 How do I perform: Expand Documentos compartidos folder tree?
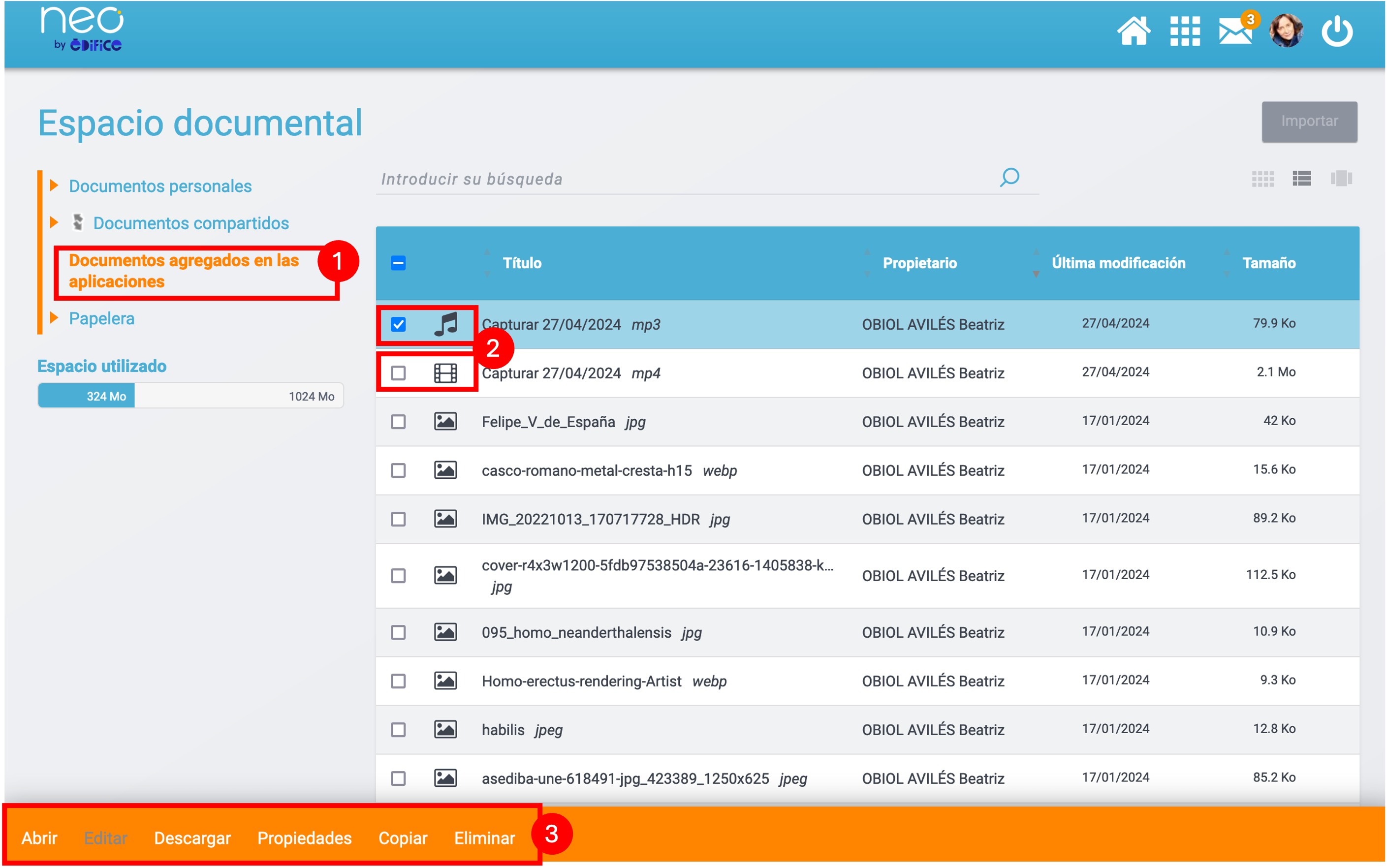point(54,223)
